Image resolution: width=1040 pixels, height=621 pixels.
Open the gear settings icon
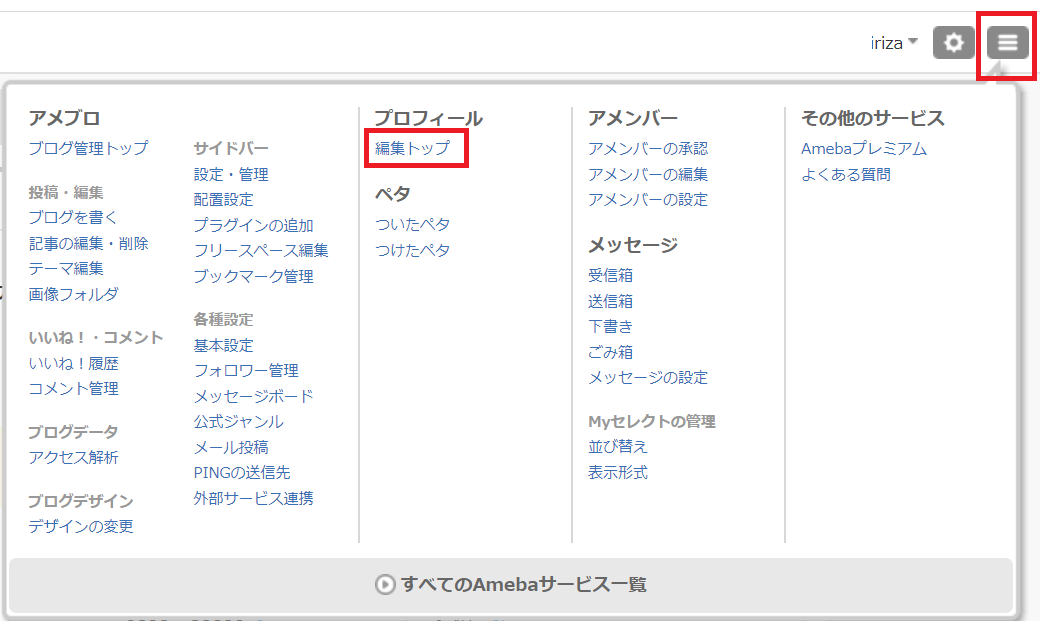click(953, 42)
